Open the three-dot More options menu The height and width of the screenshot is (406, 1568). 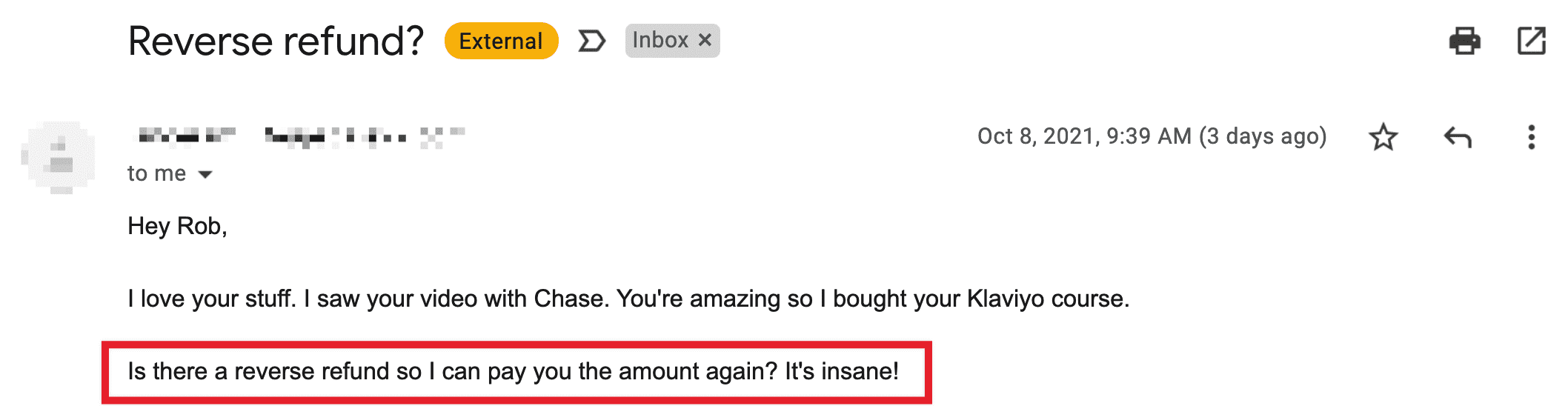pyautogui.click(x=1531, y=137)
